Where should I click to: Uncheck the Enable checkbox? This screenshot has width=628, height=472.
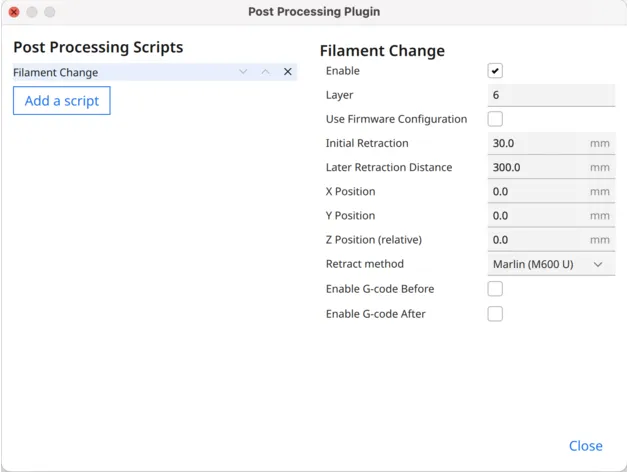(x=495, y=71)
